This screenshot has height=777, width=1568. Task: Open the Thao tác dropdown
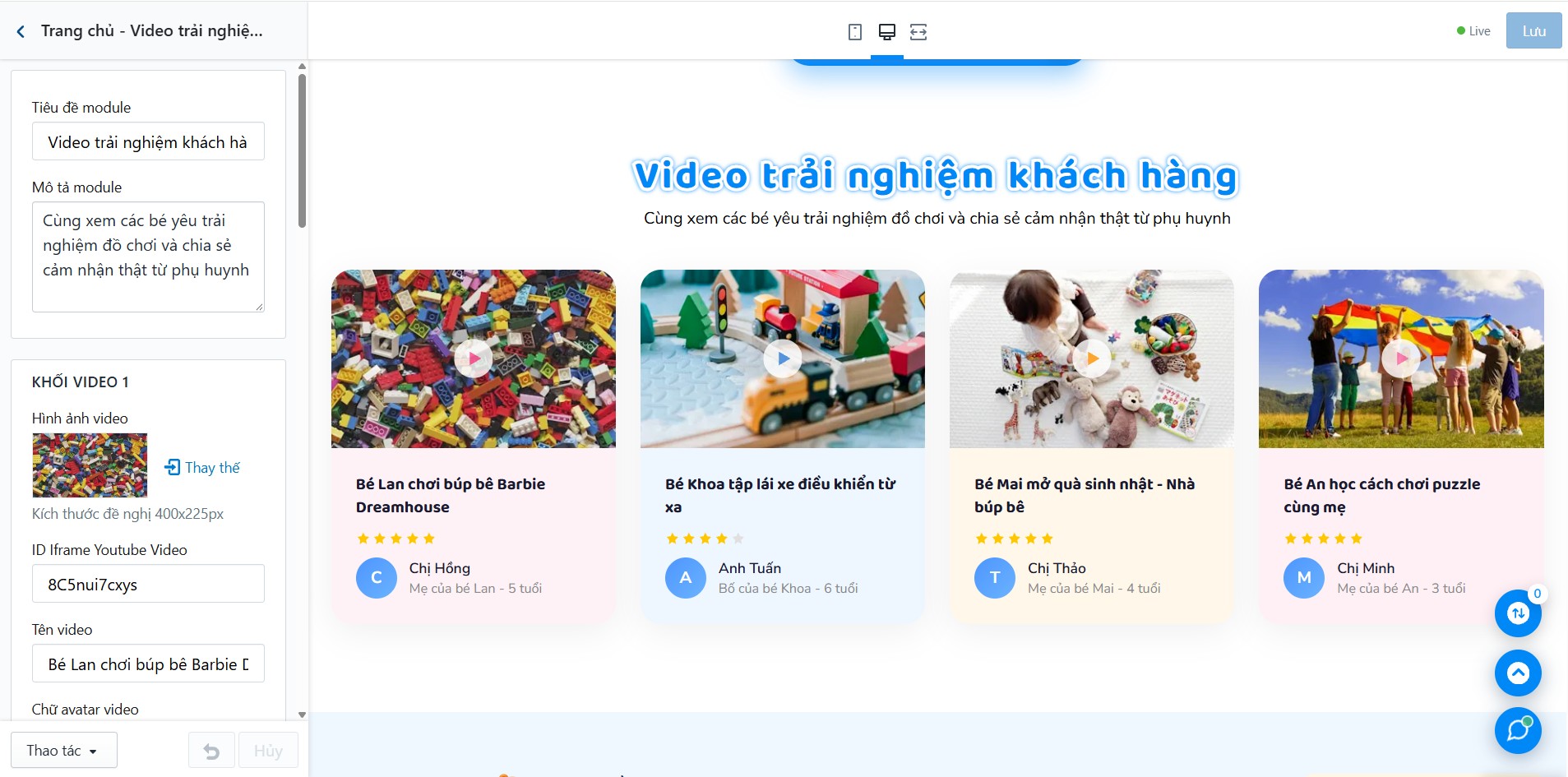coord(64,751)
